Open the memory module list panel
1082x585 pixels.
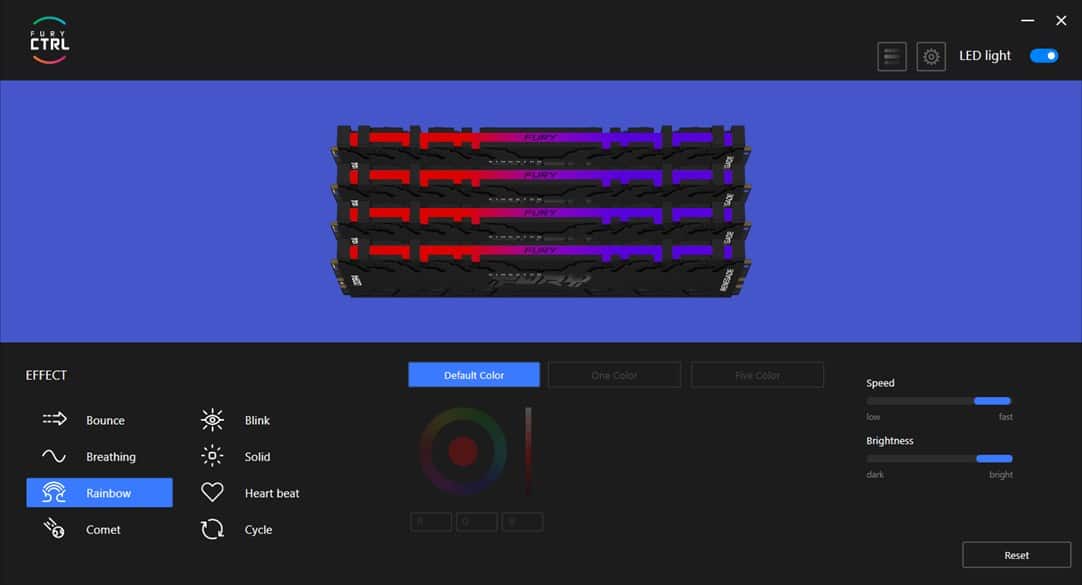click(x=892, y=55)
